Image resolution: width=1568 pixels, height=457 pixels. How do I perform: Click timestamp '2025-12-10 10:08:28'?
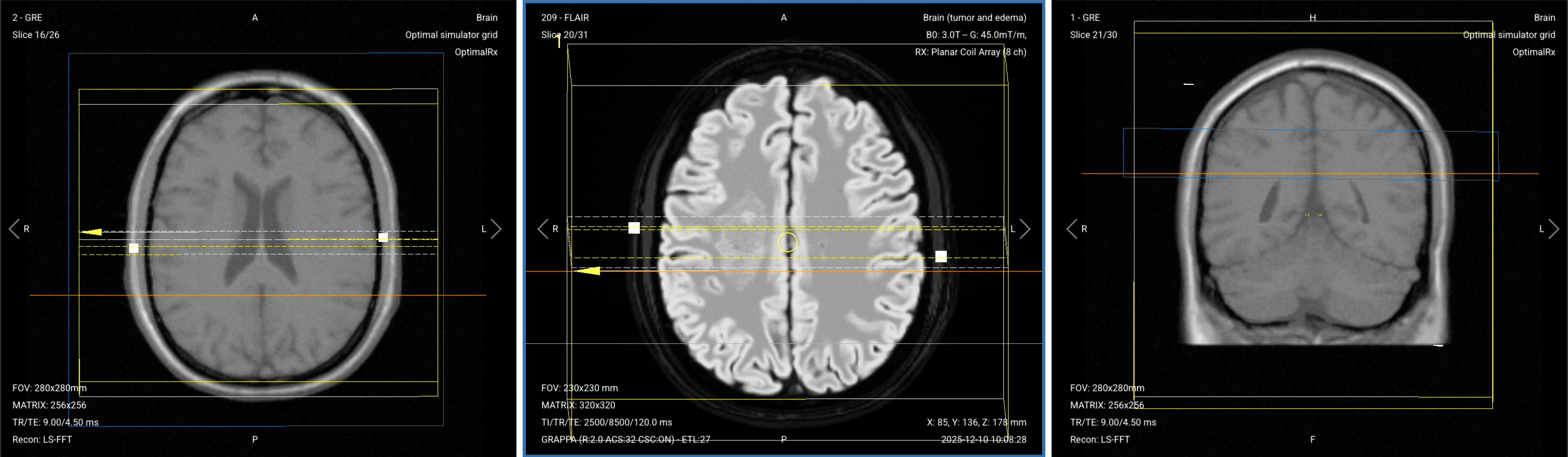click(x=983, y=439)
